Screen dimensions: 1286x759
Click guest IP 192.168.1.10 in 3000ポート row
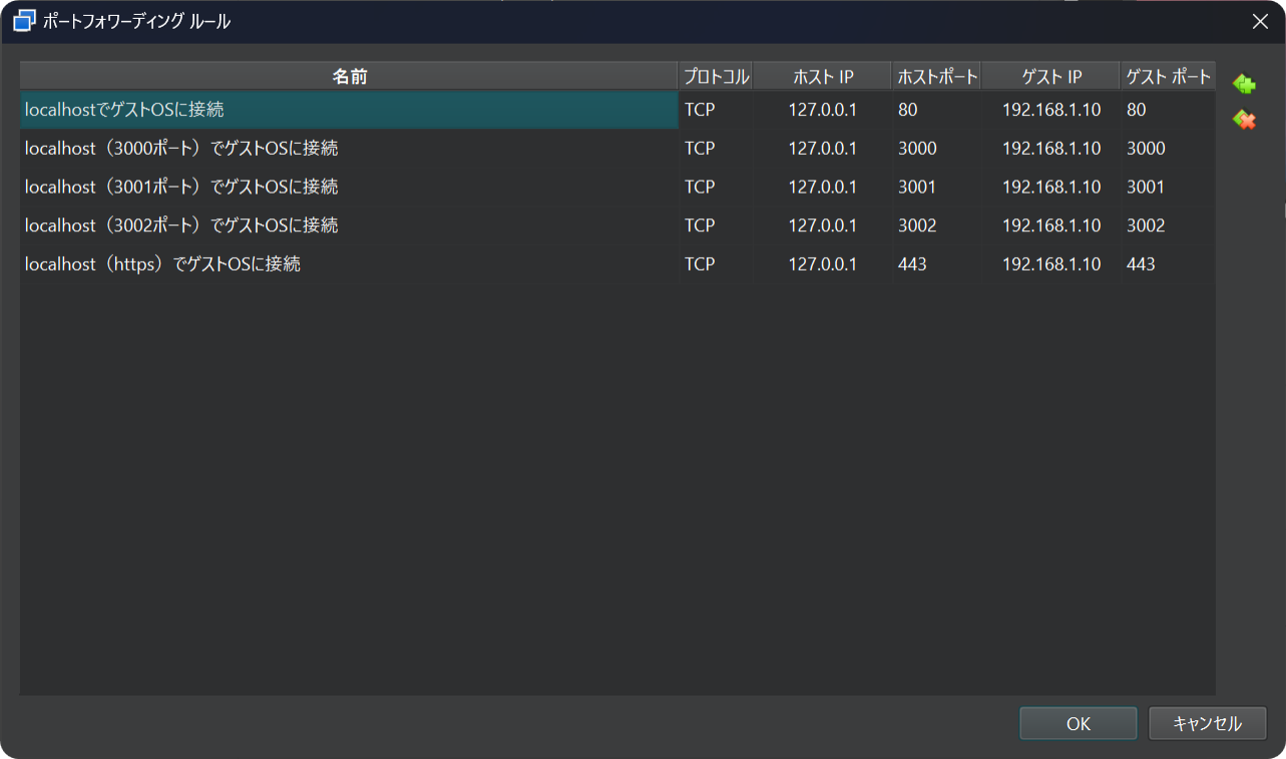point(1052,148)
